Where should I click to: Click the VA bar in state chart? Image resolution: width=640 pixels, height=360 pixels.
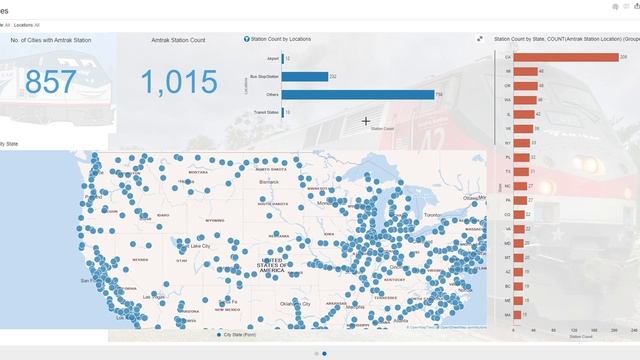(x=519, y=229)
